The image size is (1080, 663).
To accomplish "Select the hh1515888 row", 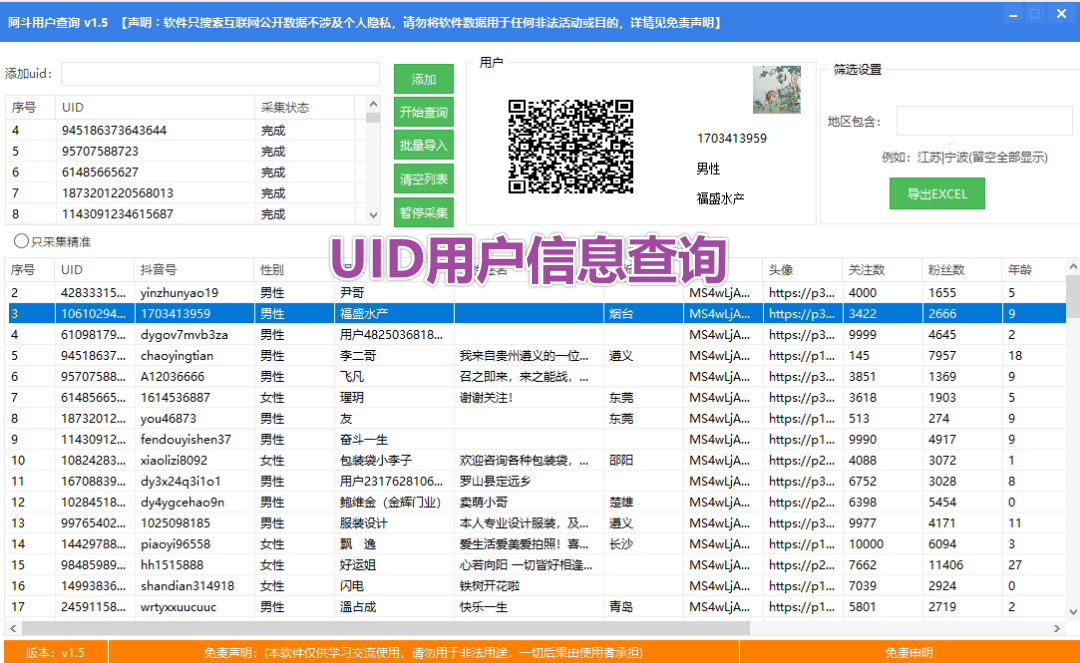I will coord(536,565).
